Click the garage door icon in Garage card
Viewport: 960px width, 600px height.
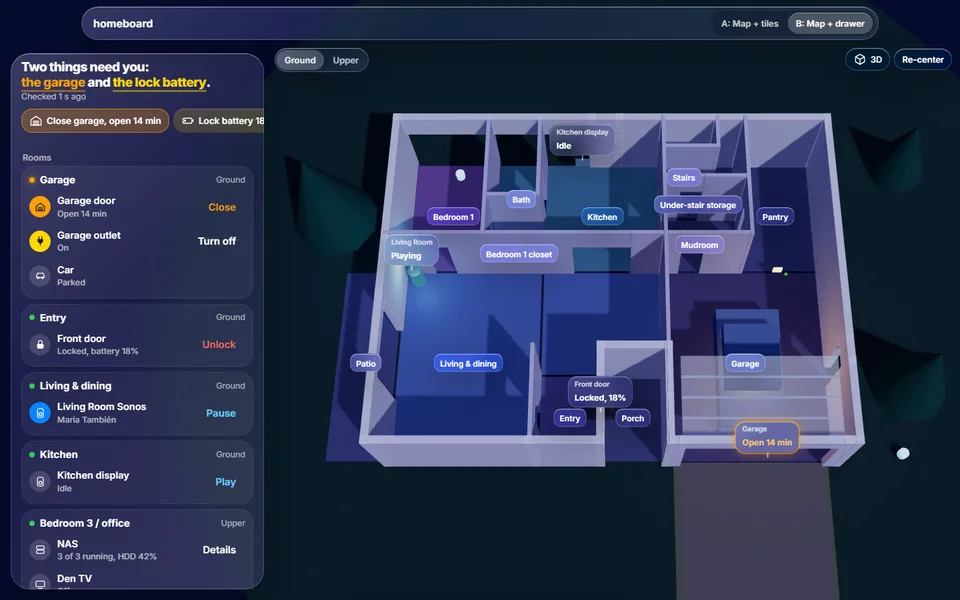(x=40, y=207)
